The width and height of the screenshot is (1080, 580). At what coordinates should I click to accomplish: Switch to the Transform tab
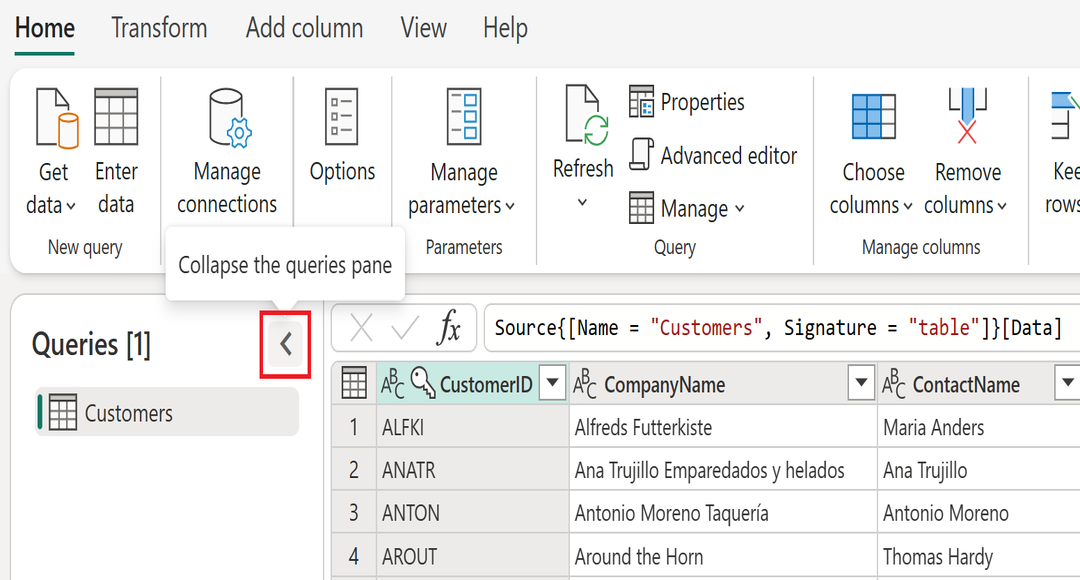[x=159, y=28]
